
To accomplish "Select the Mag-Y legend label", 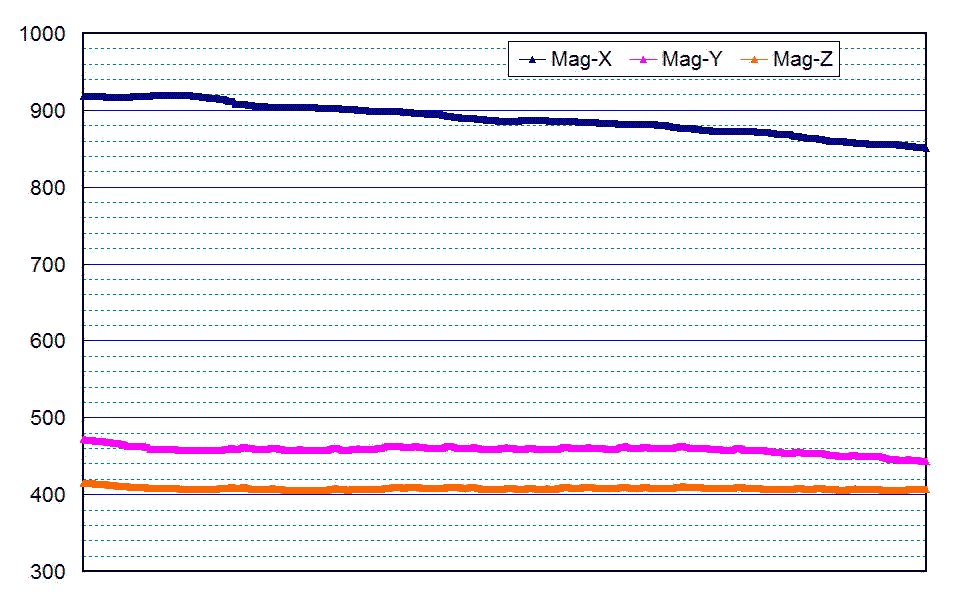I will click(x=692, y=60).
